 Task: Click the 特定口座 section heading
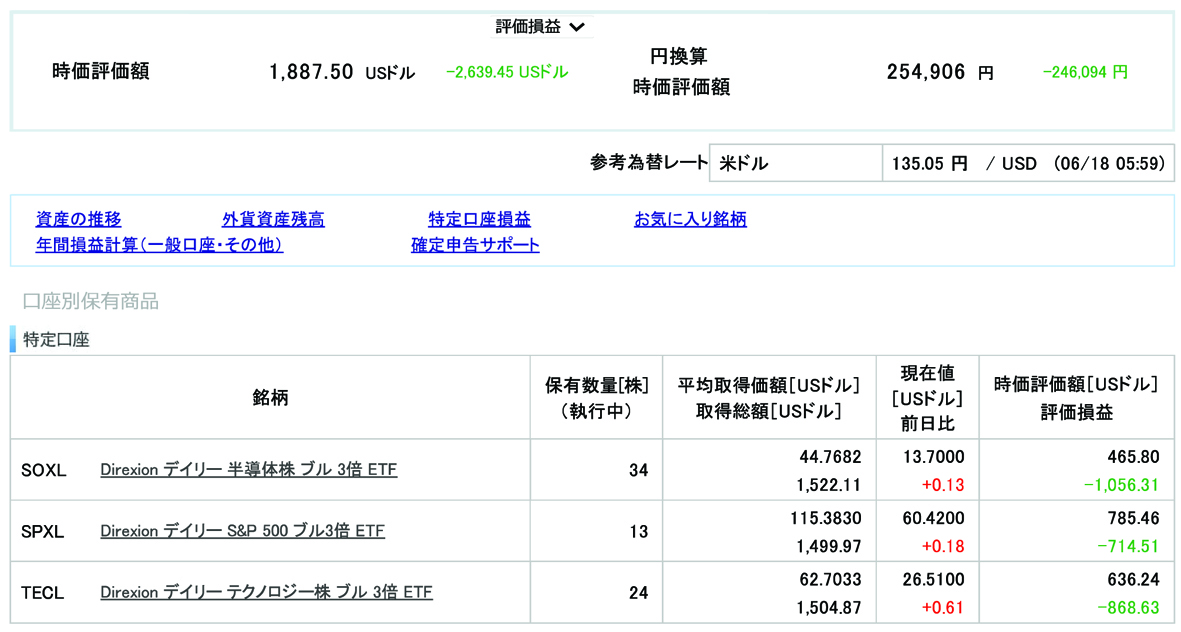tap(56, 340)
